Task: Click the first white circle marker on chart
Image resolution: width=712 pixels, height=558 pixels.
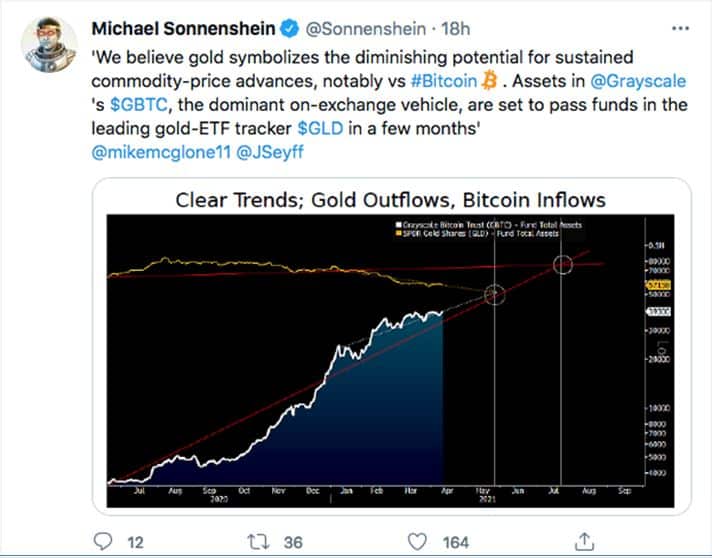Action: (x=494, y=293)
